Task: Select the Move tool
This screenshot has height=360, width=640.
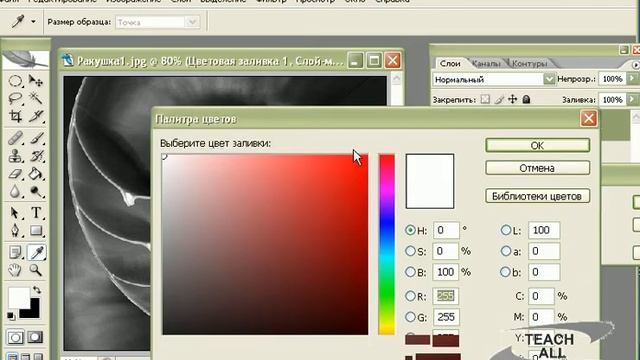Action: pyautogui.click(x=36, y=81)
